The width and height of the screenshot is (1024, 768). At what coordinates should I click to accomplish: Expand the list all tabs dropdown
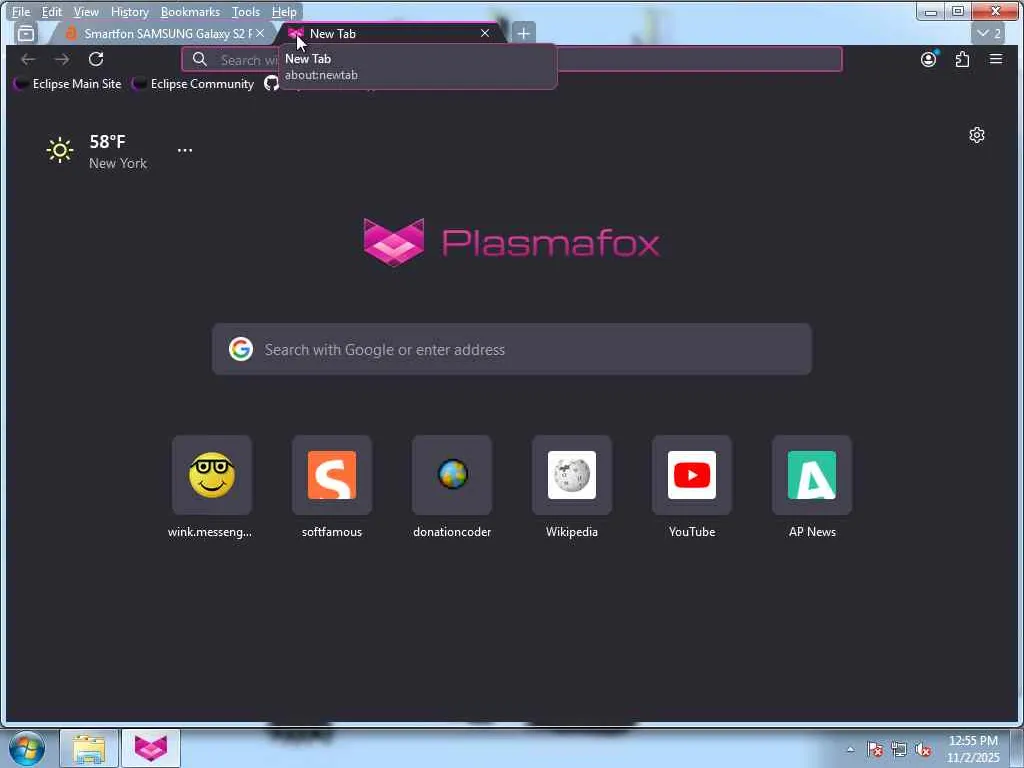pyautogui.click(x=989, y=33)
